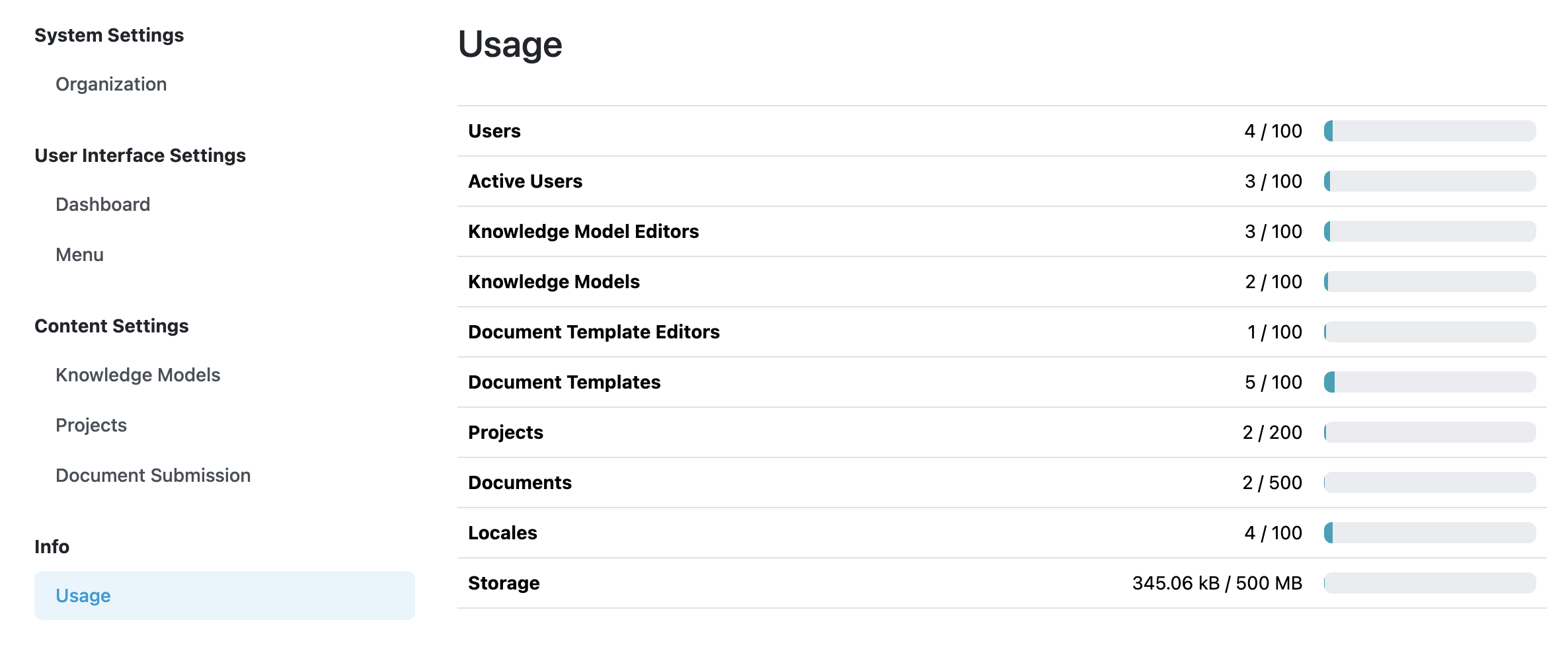Click the Locales usage progress bar
The width and height of the screenshot is (1568, 651).
[1430, 533]
